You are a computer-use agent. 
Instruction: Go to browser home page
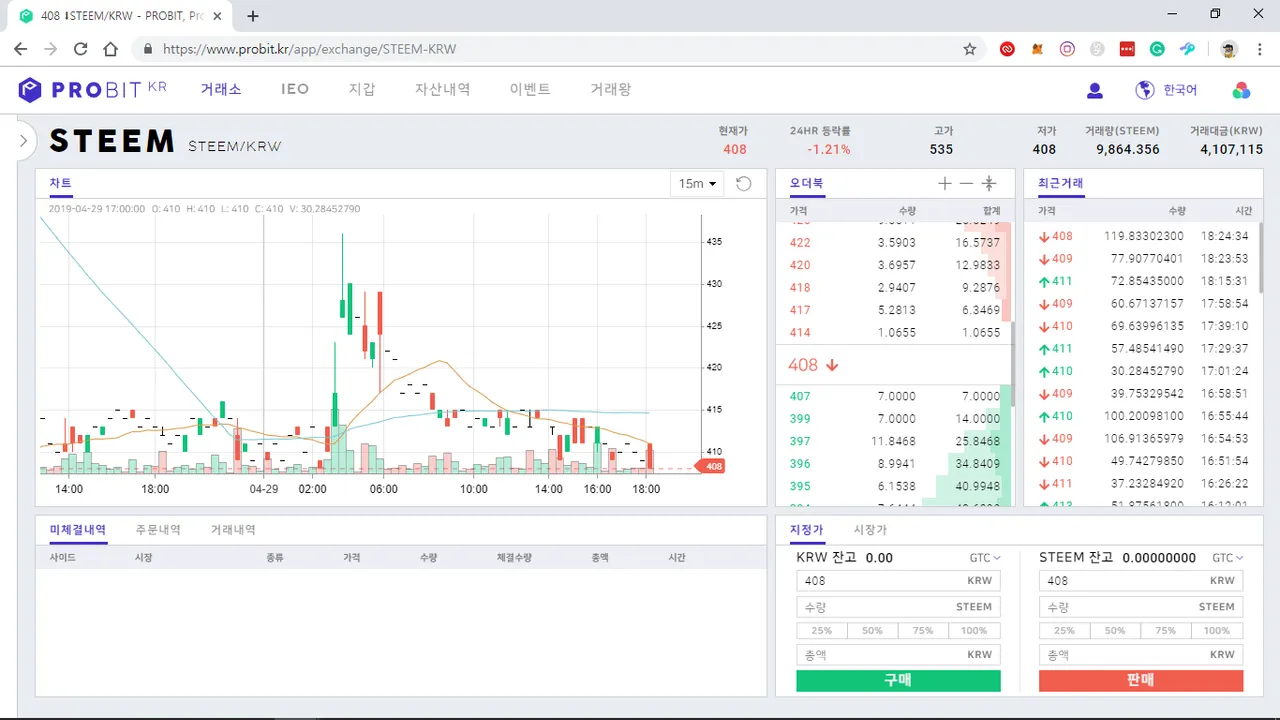111,49
